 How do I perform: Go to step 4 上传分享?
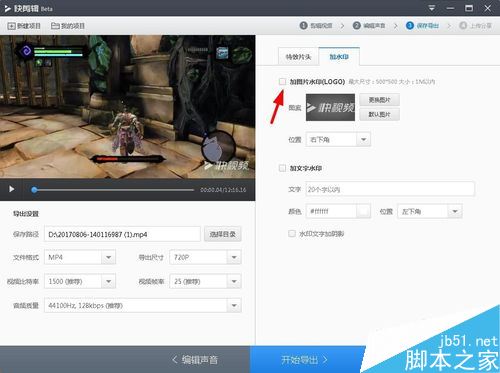[x=476, y=25]
